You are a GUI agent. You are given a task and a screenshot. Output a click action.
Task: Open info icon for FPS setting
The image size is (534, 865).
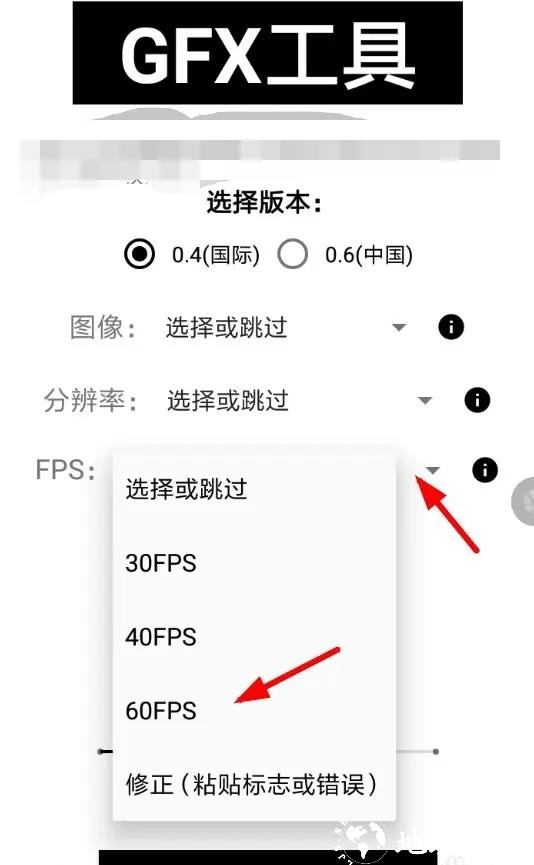point(485,470)
